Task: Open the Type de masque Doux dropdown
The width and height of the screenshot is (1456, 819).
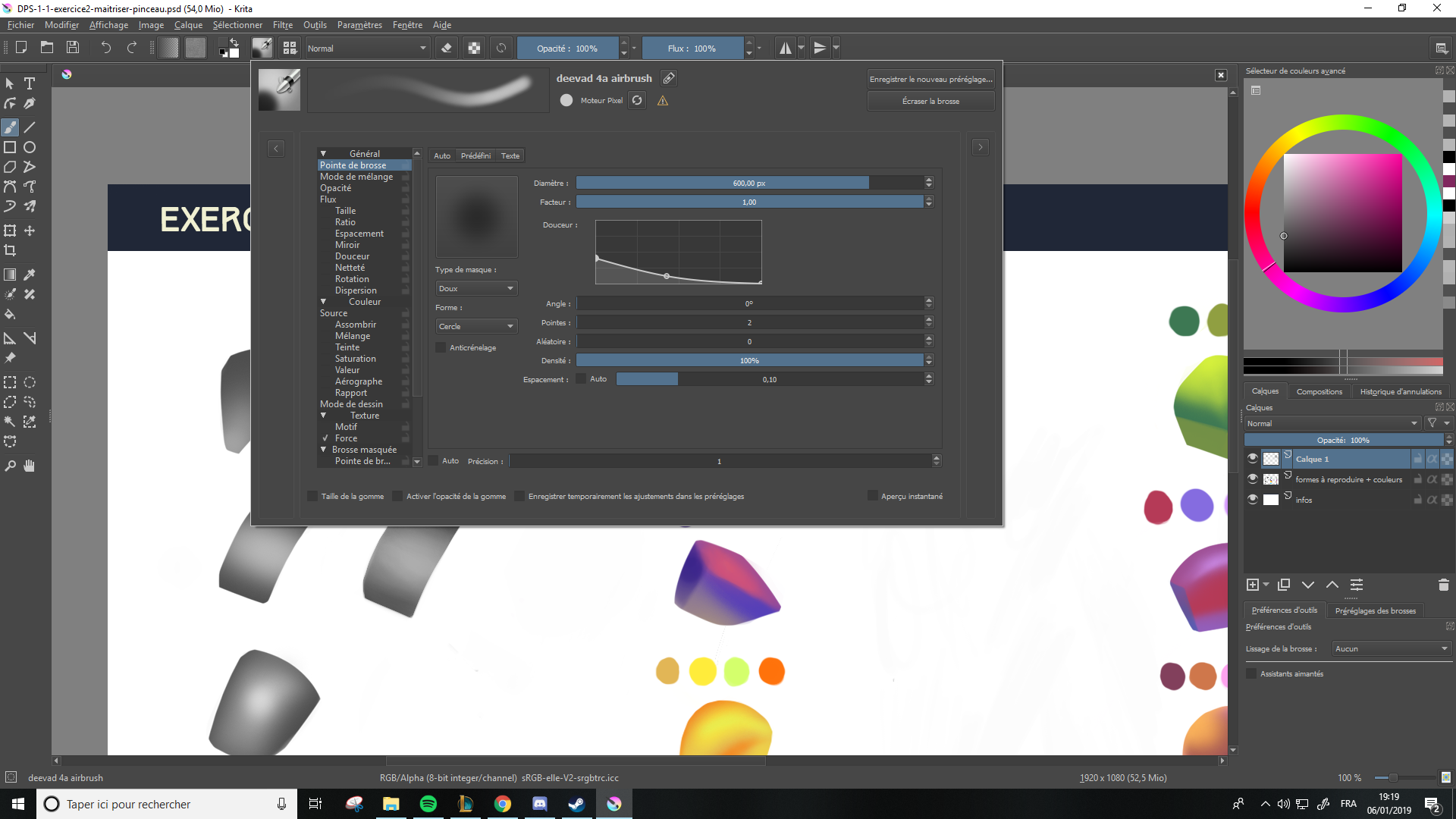Action: pos(475,288)
